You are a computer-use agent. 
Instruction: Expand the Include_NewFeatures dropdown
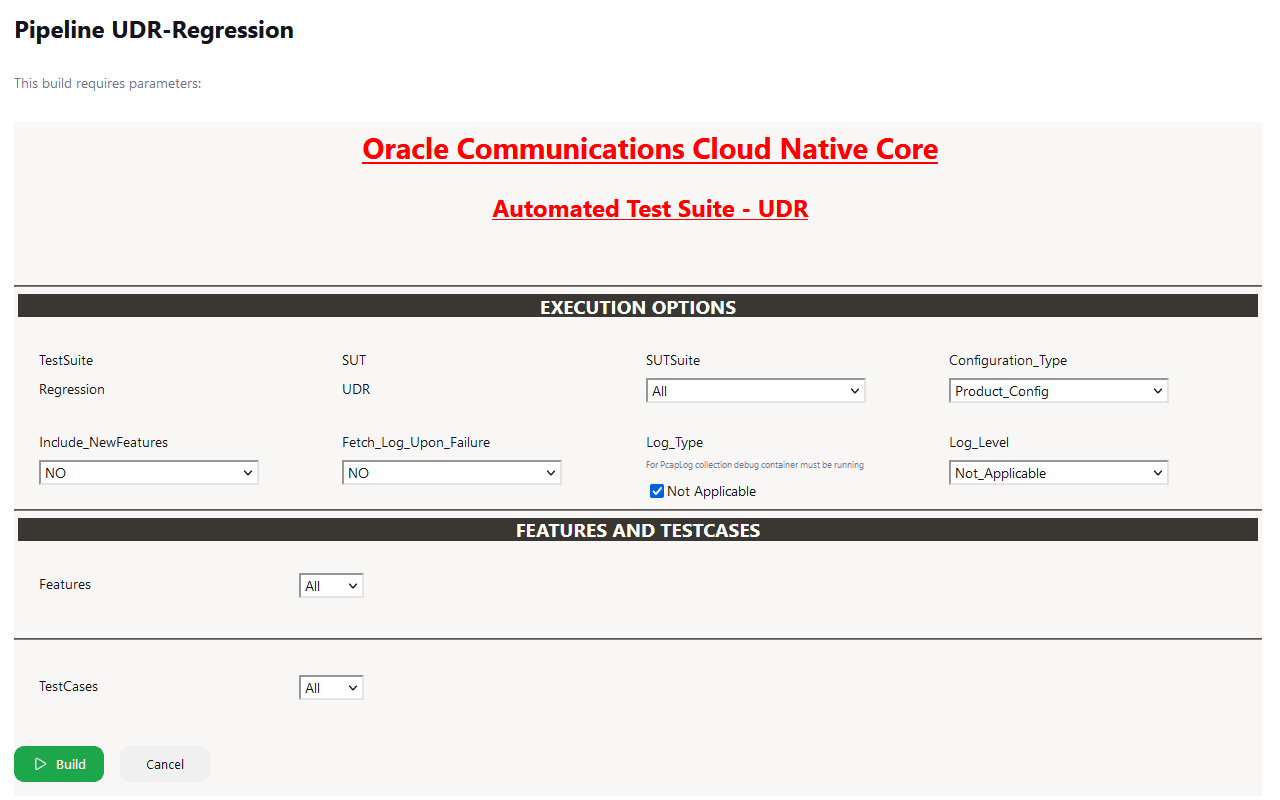(x=149, y=473)
